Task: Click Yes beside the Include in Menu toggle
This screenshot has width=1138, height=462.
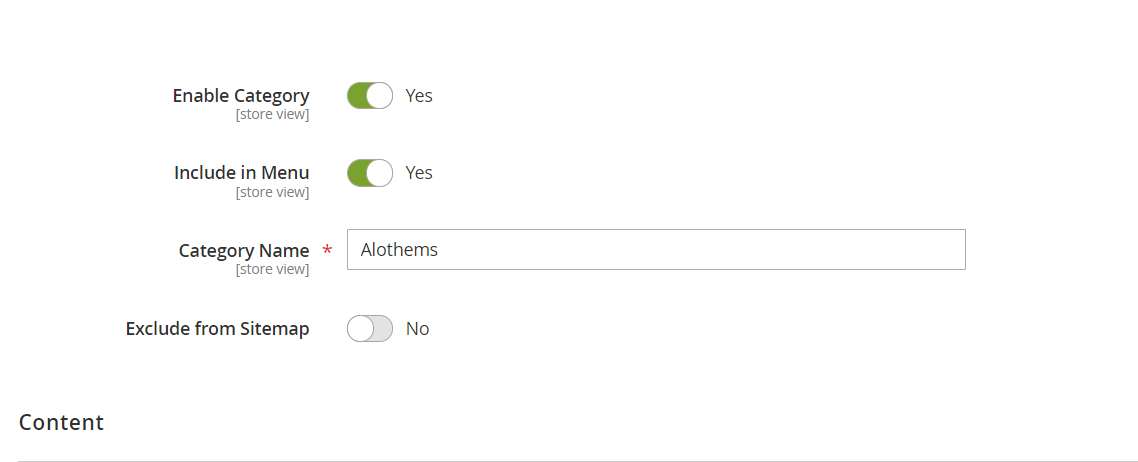Action: click(x=419, y=173)
